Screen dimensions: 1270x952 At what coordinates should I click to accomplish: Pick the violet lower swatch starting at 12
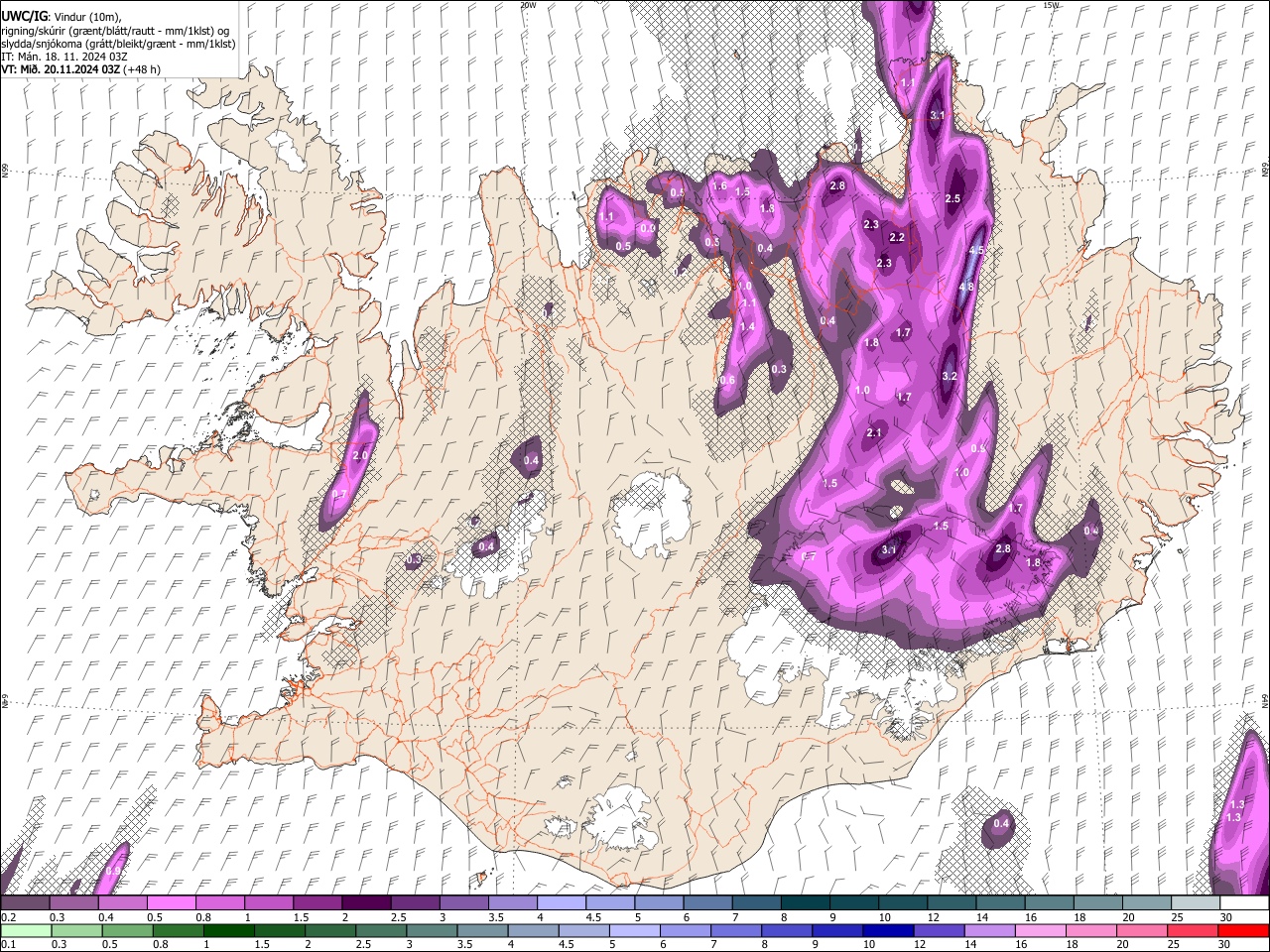938,930
